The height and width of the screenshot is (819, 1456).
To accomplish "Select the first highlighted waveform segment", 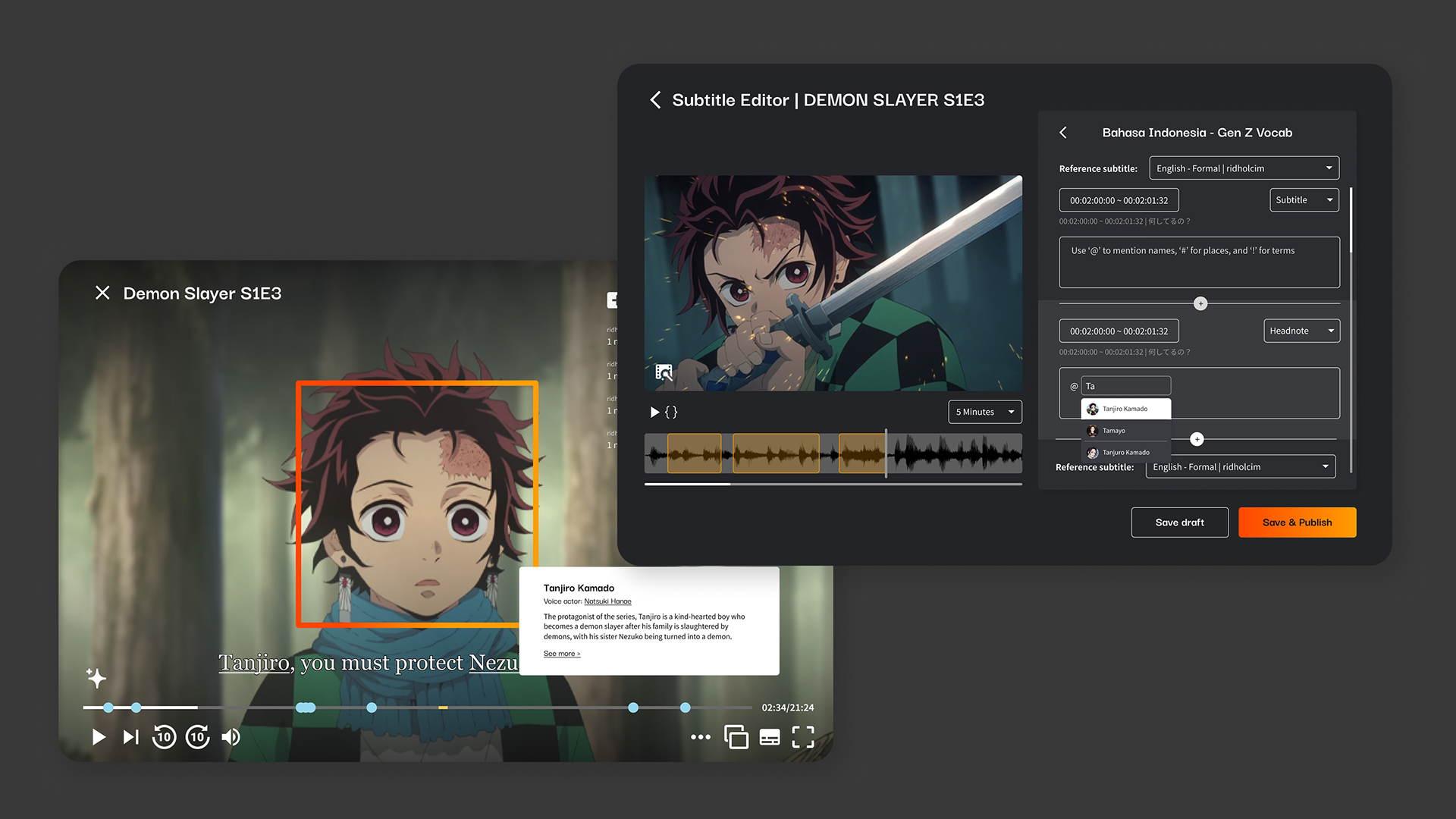I will [694, 453].
